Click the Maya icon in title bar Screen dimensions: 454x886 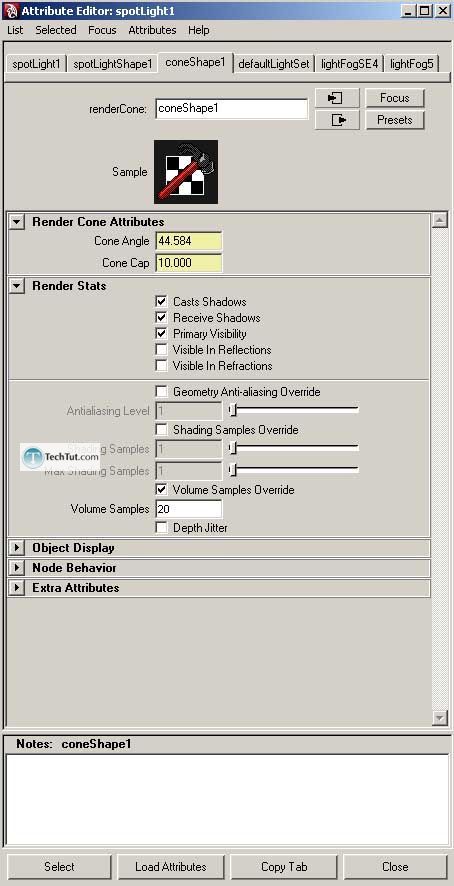point(11,10)
